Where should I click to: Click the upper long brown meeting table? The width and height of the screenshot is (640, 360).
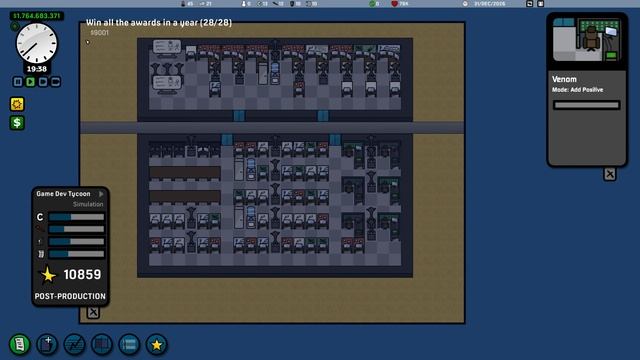[x=185, y=173]
